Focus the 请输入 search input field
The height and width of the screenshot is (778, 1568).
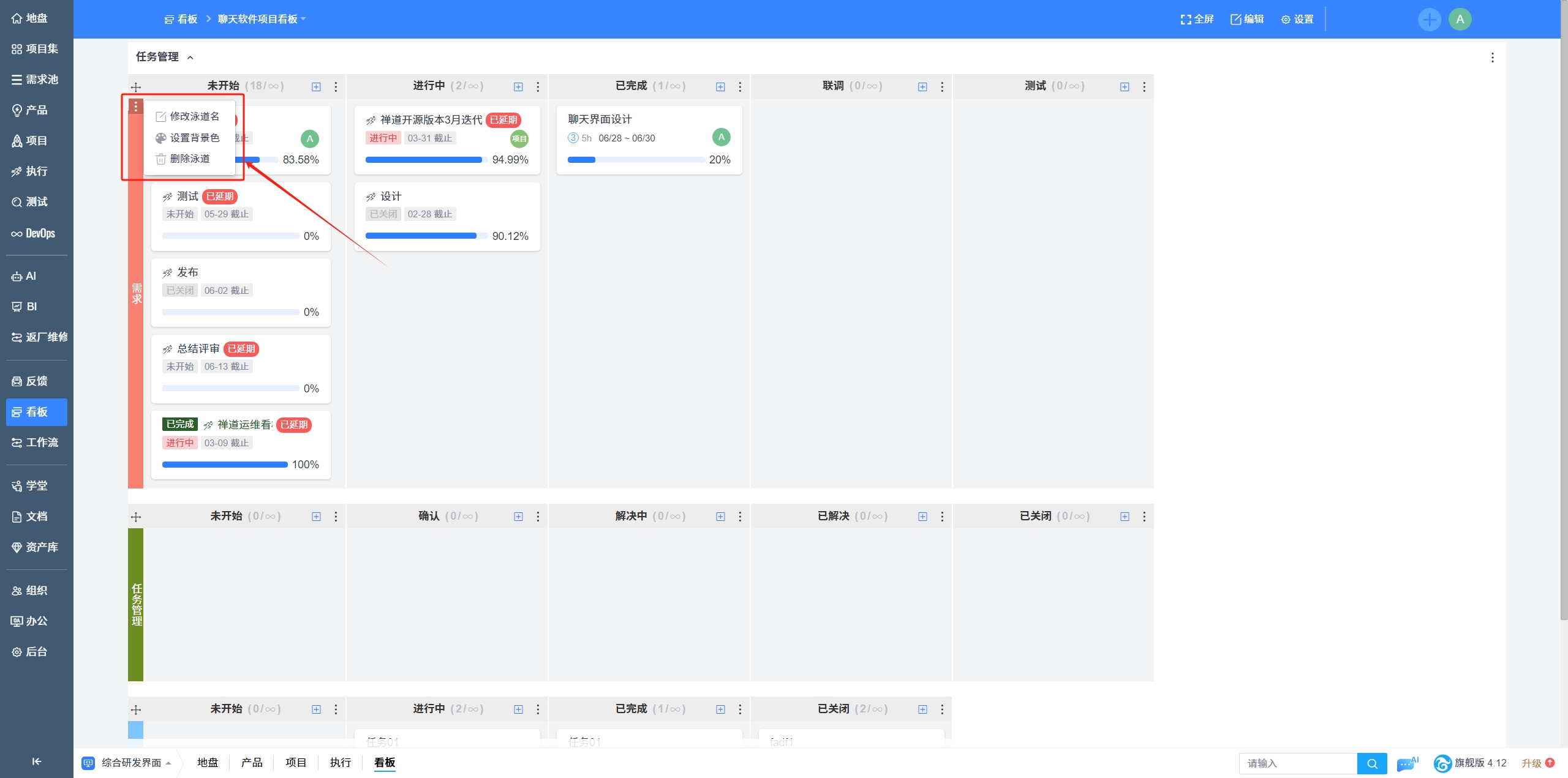[x=1297, y=763]
